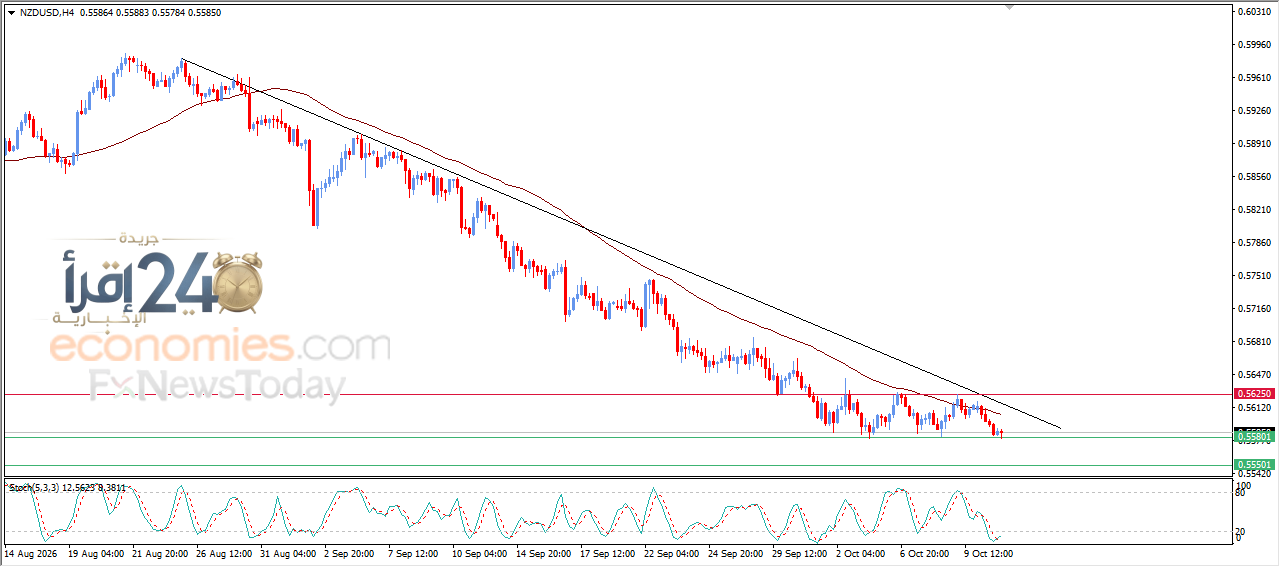Click the 0.56810 price scale value
The width and height of the screenshot is (1280, 567).
pos(1254,341)
